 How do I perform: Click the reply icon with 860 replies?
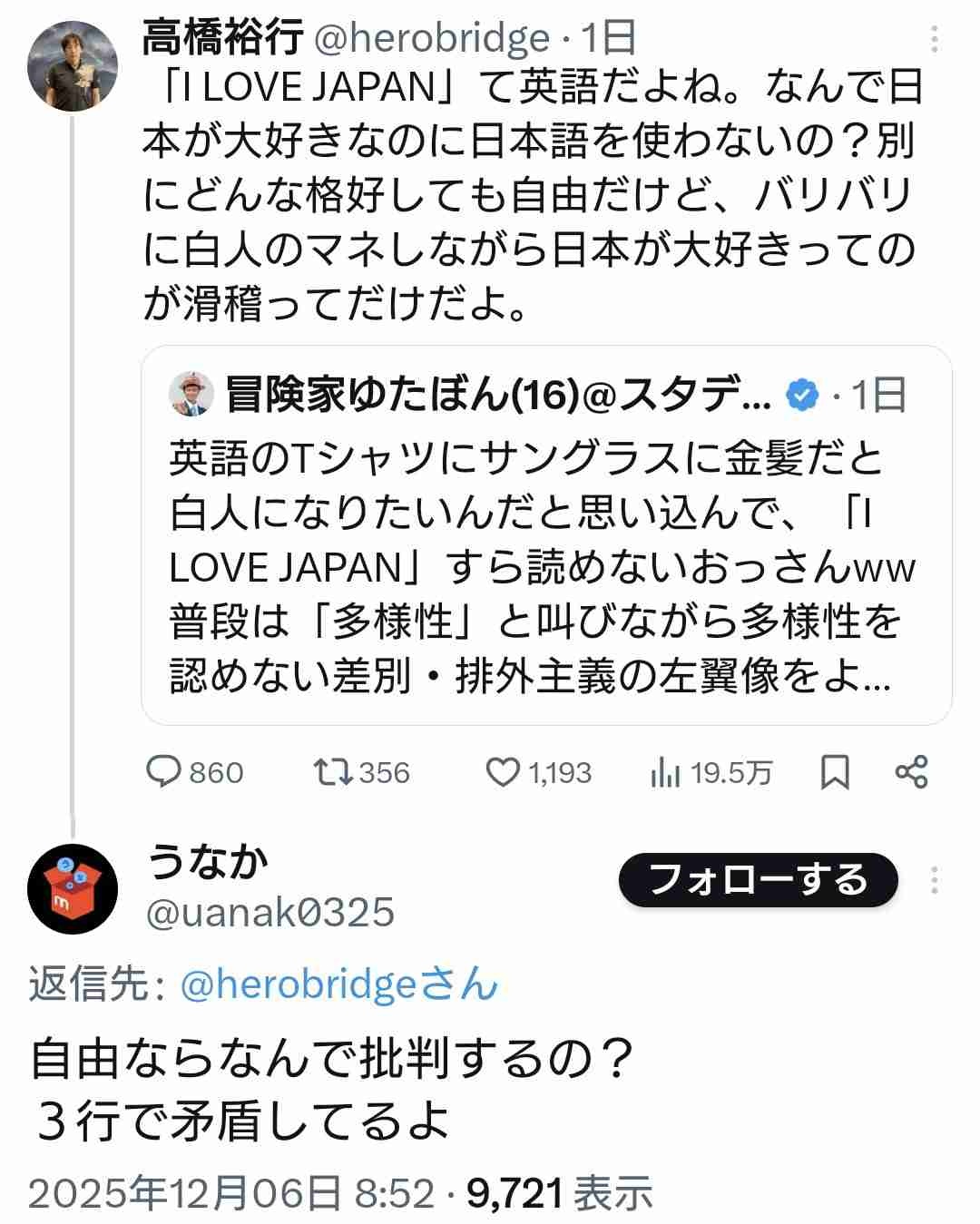tap(165, 772)
